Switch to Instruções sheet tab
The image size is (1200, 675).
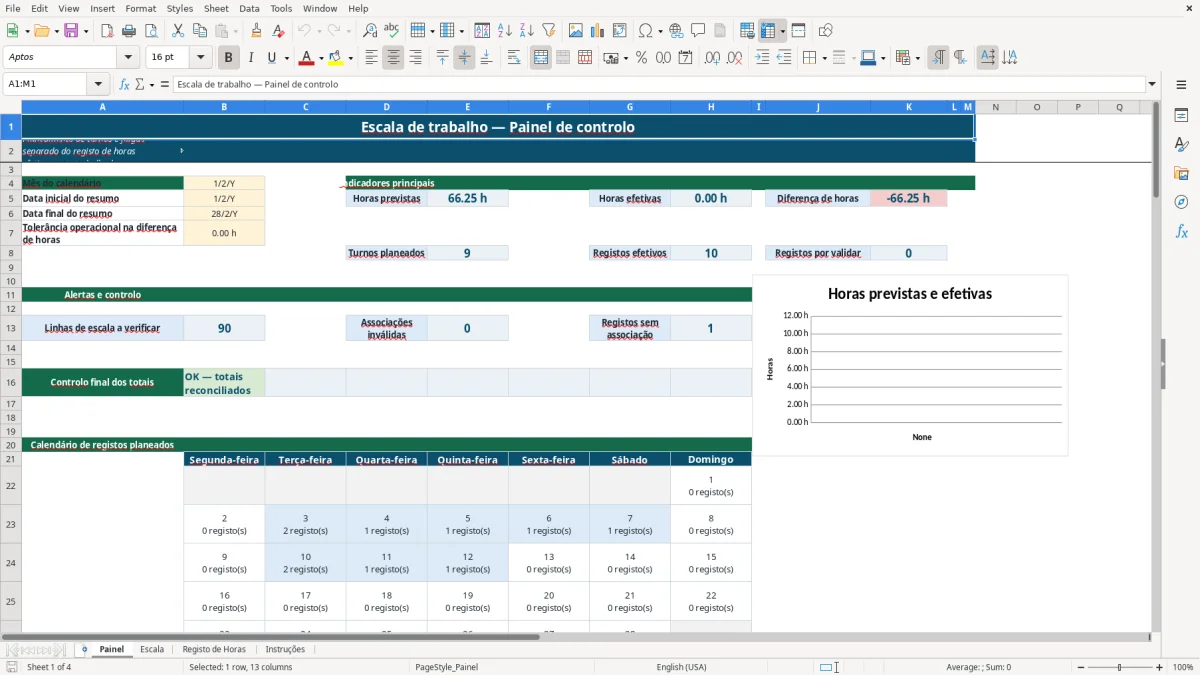point(285,650)
